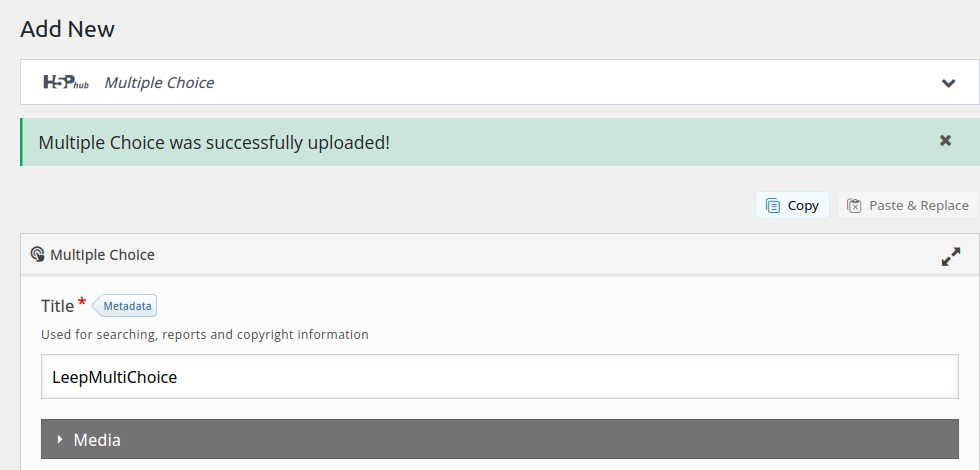Expand the H5P hub content type chevron
980x470 pixels.
coord(948,82)
